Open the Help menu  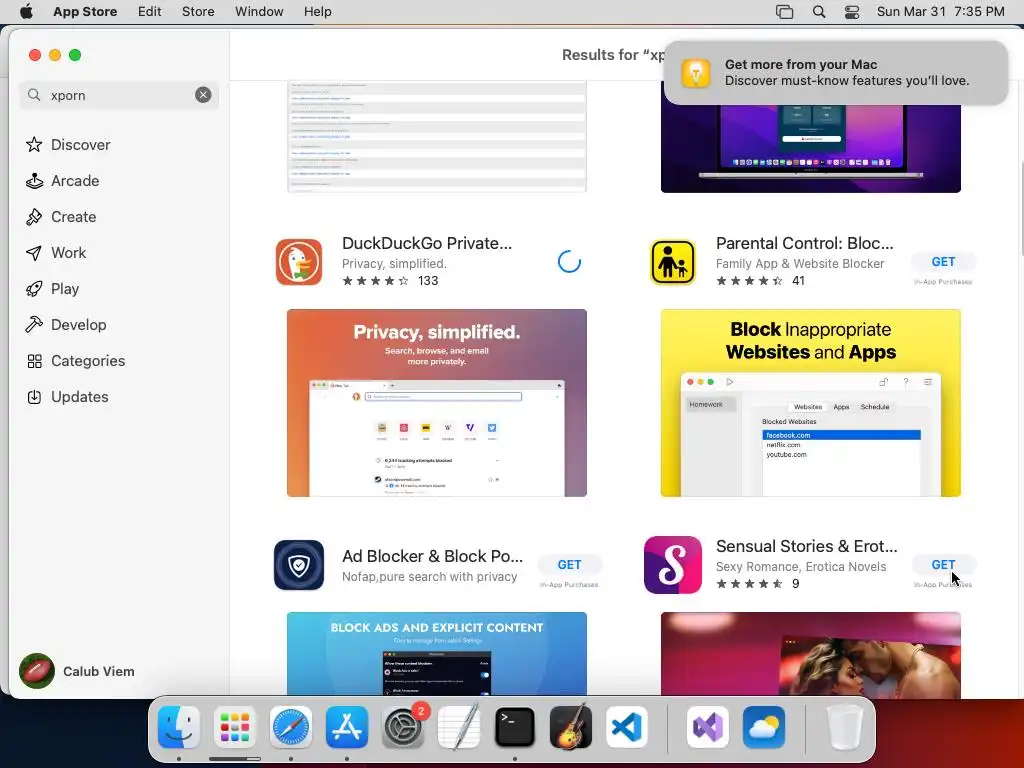click(x=317, y=11)
